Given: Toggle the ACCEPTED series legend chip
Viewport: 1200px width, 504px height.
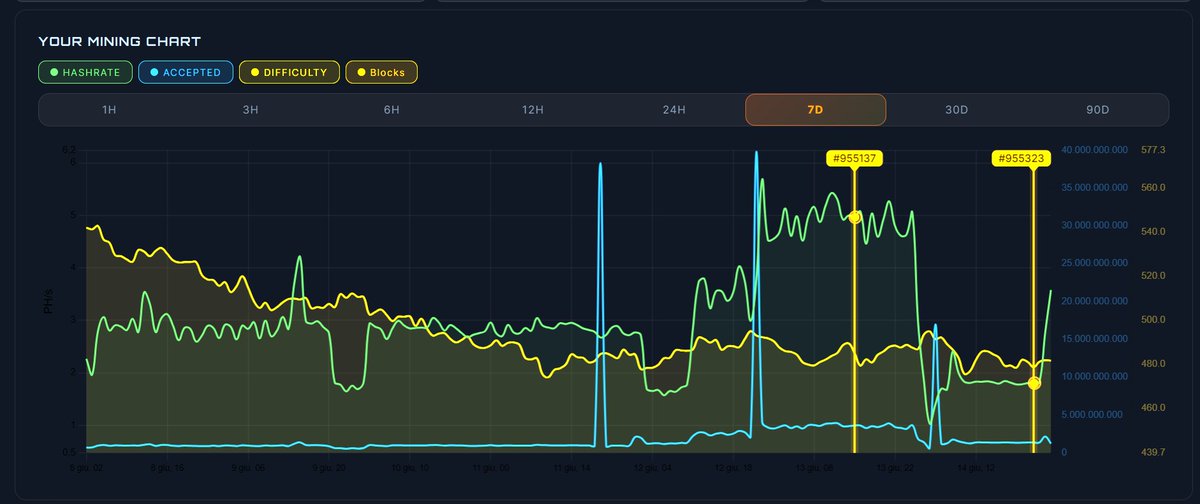Looking at the screenshot, I should pyautogui.click(x=185, y=72).
